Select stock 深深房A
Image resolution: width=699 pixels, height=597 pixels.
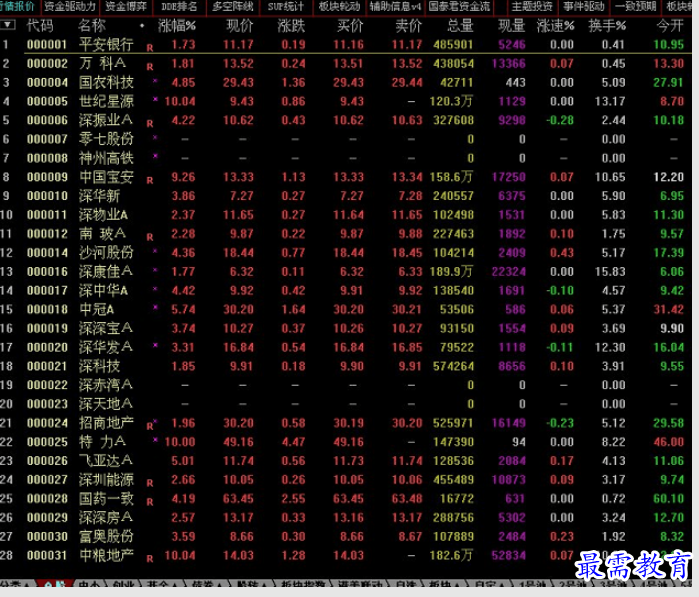point(106,517)
